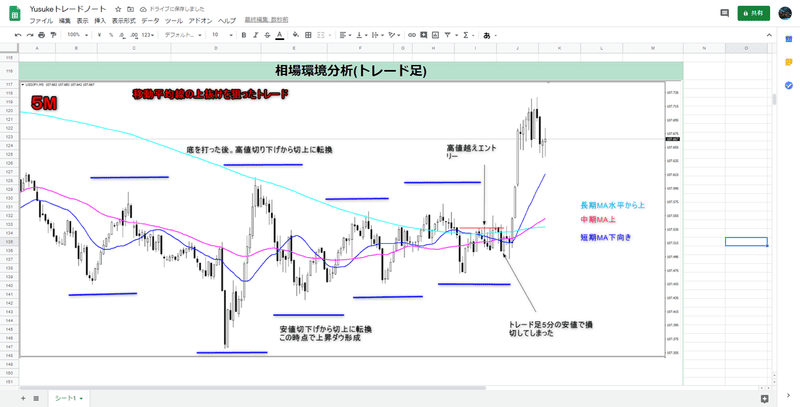Image resolution: width=800 pixels, height=407 pixels.
Task: Open the ヘルプ menu
Action: [227, 21]
